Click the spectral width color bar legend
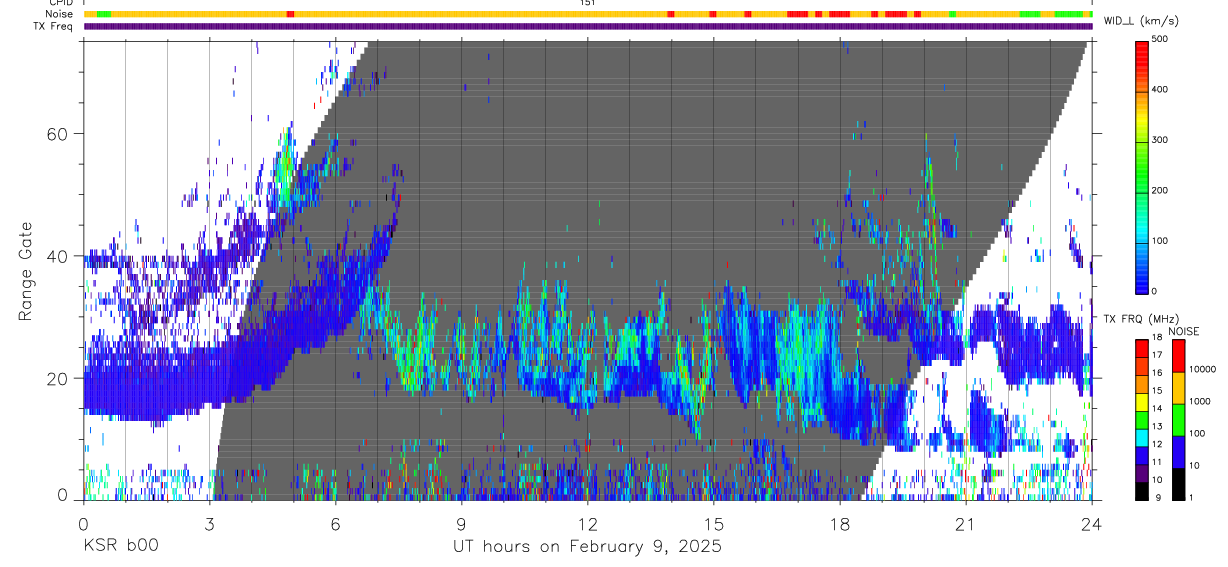 click(1142, 166)
